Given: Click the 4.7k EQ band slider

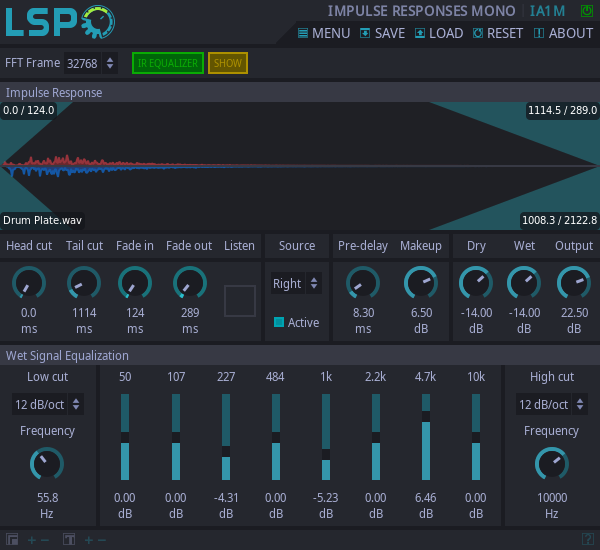Looking at the screenshot, I should pos(426,437).
